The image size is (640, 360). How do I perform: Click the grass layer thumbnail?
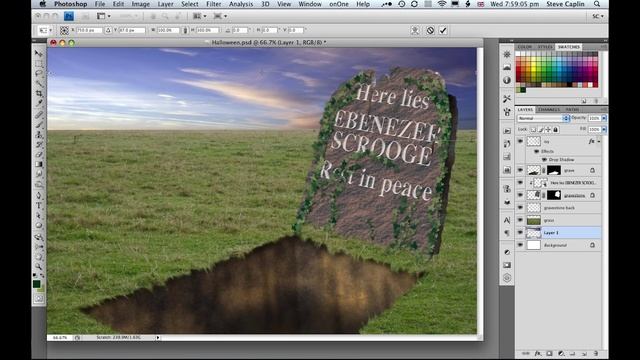pyautogui.click(x=533, y=220)
